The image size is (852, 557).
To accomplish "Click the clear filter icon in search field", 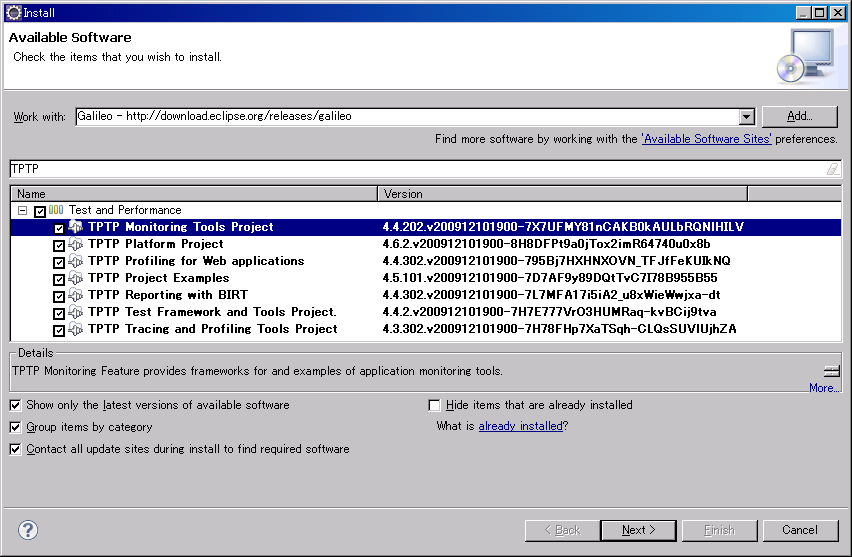I will point(831,170).
